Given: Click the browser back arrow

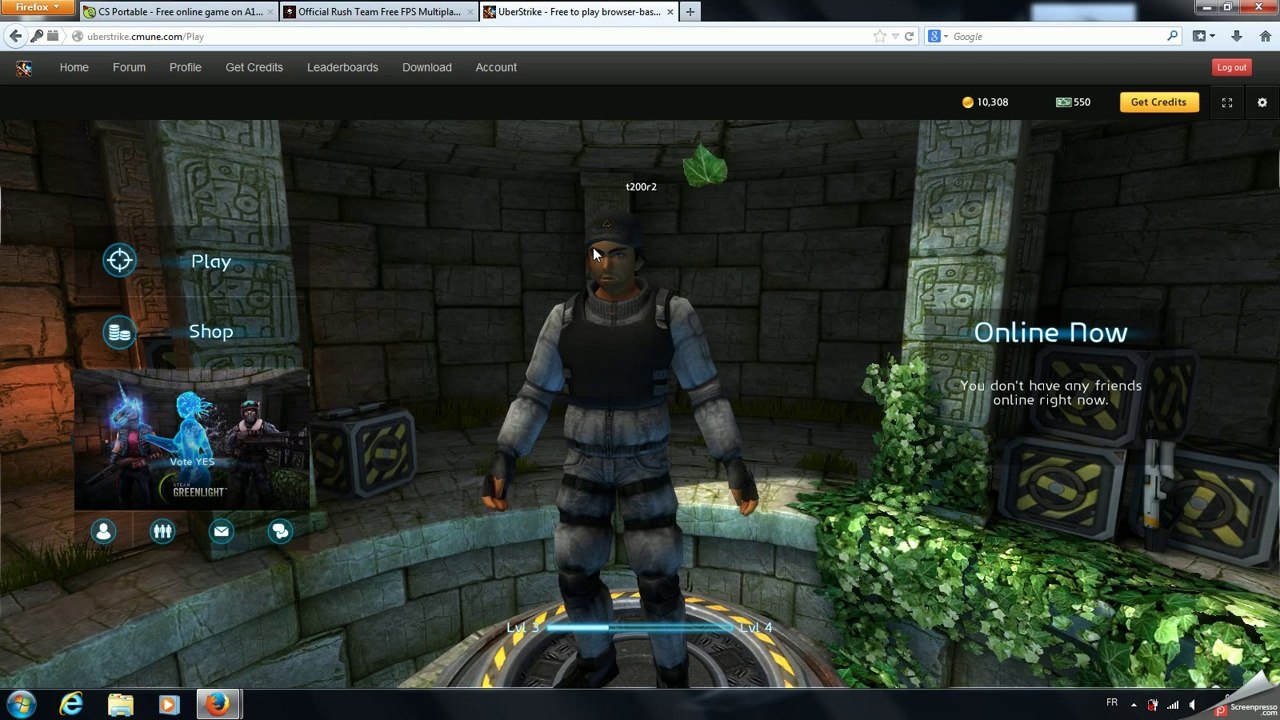Looking at the screenshot, I should (x=15, y=36).
